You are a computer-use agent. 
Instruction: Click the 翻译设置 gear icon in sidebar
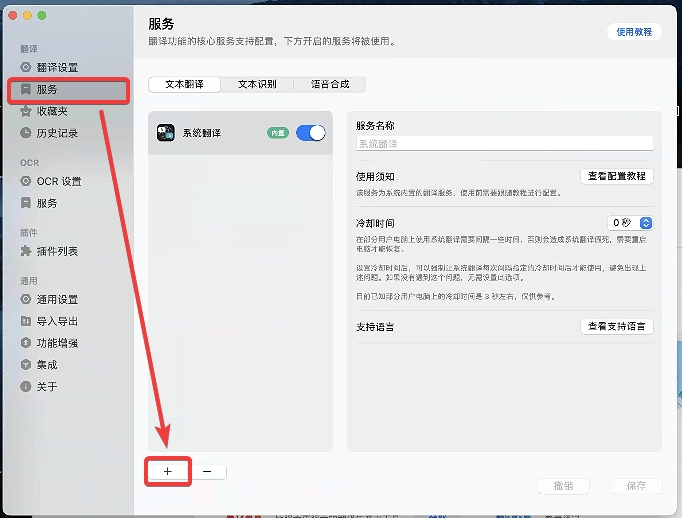pyautogui.click(x=26, y=67)
